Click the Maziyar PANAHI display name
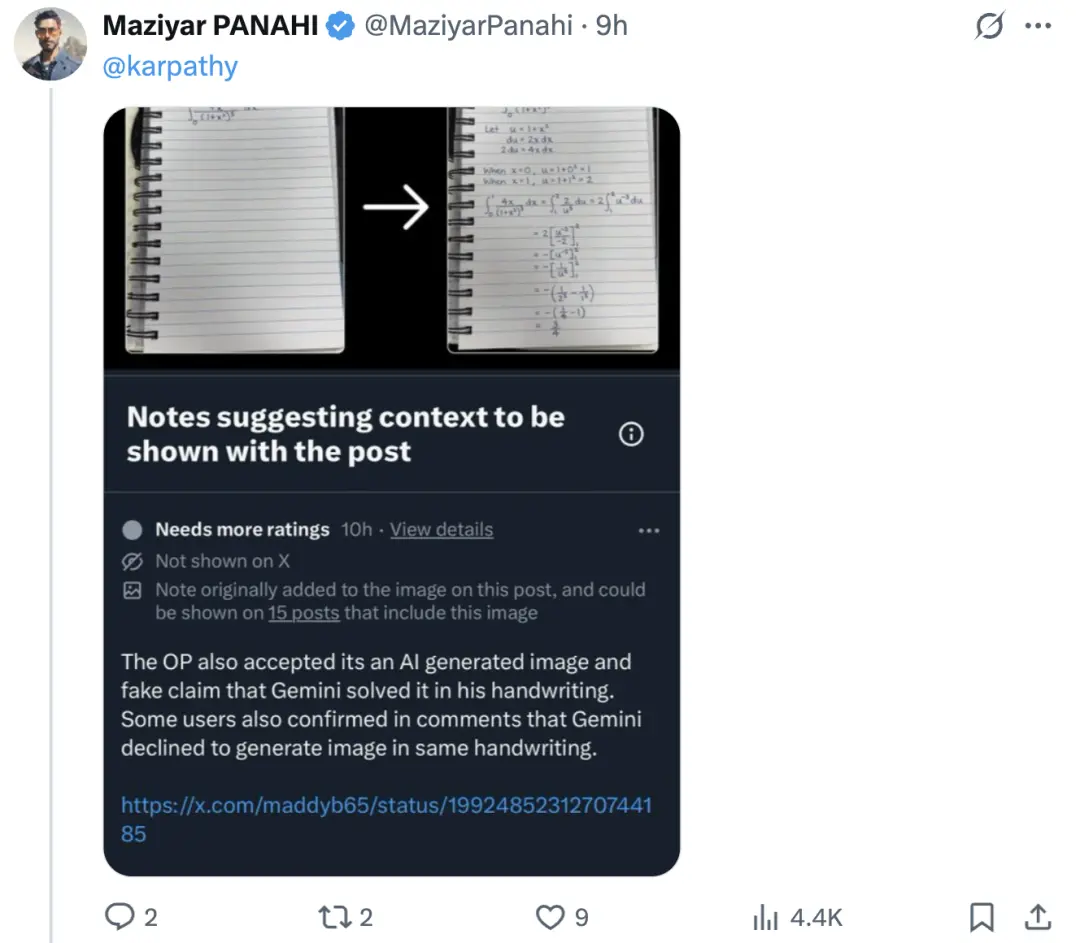This screenshot has height=943, width=1080. [x=210, y=26]
